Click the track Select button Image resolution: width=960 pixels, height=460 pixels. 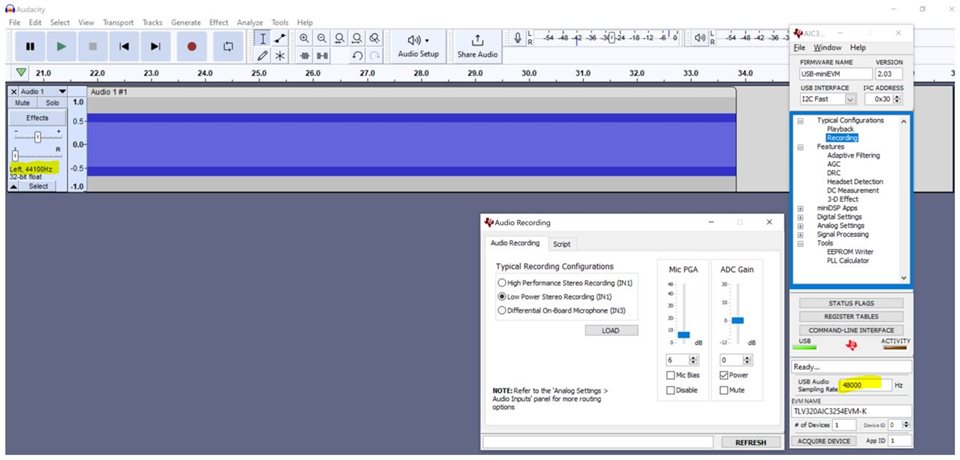pyautogui.click(x=38, y=186)
